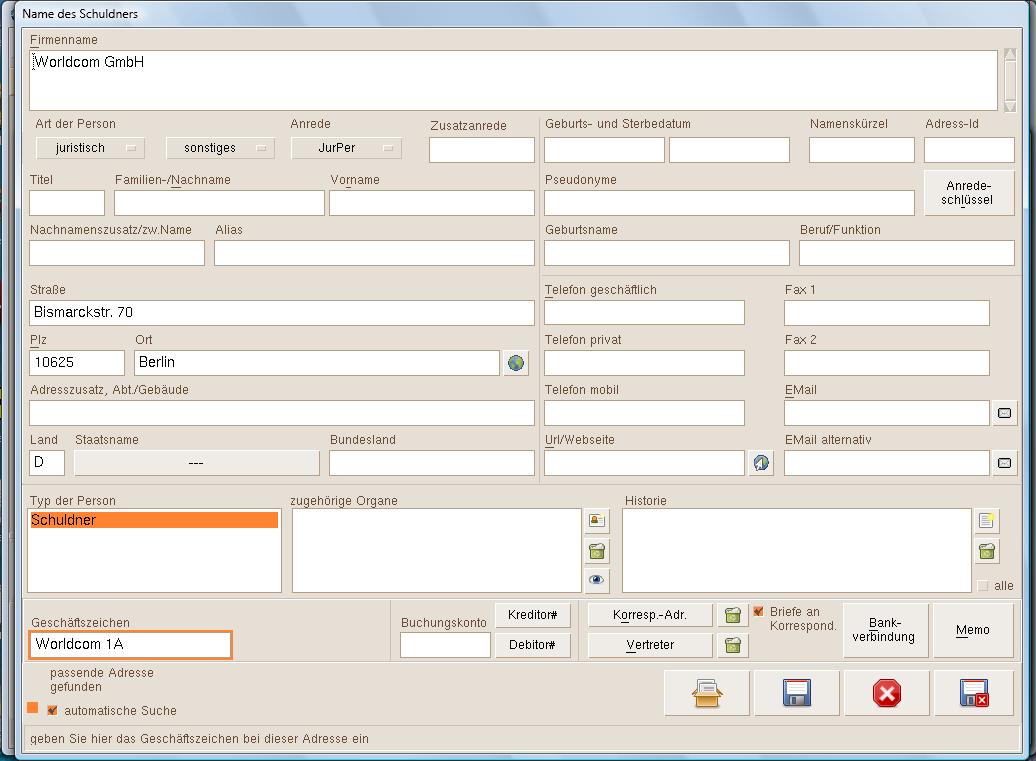This screenshot has width=1036, height=761.
Task: Click the Nachnamenszusatz/zw.Name field
Action: [117, 253]
